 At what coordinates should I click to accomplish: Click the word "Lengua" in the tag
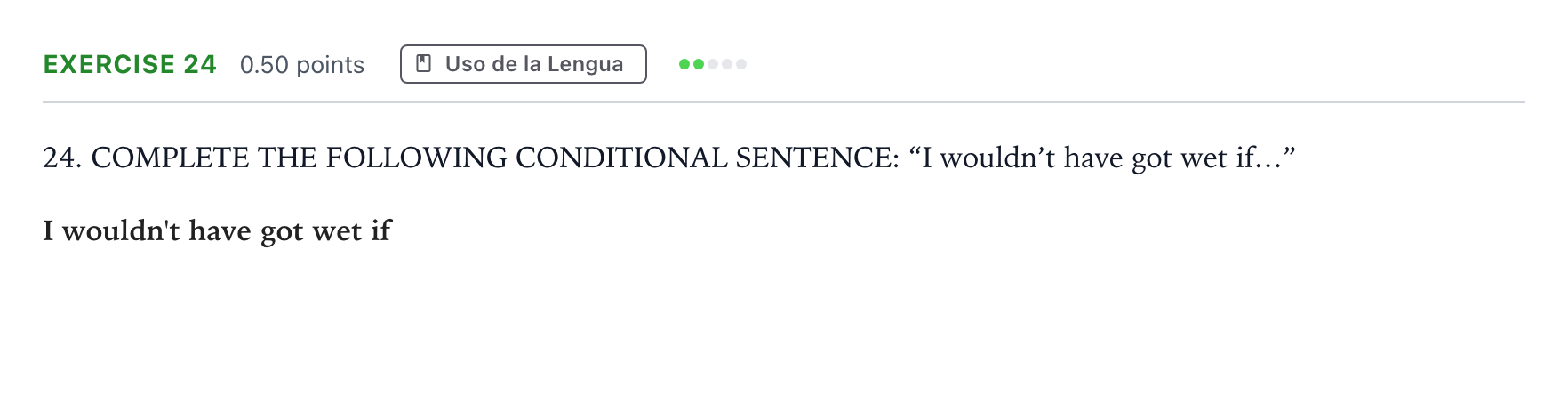(x=585, y=64)
